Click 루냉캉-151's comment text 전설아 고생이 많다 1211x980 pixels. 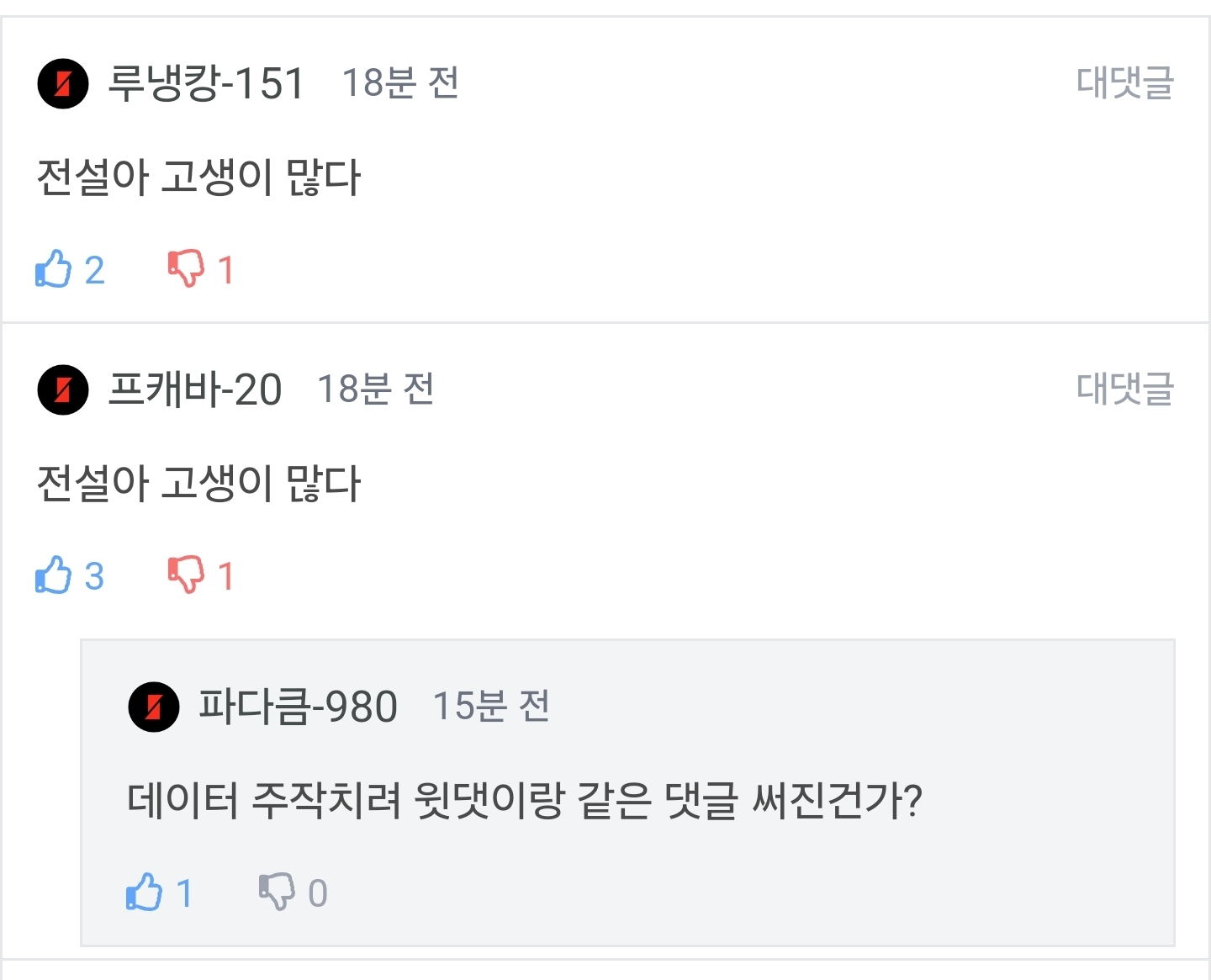pyautogui.click(x=198, y=177)
